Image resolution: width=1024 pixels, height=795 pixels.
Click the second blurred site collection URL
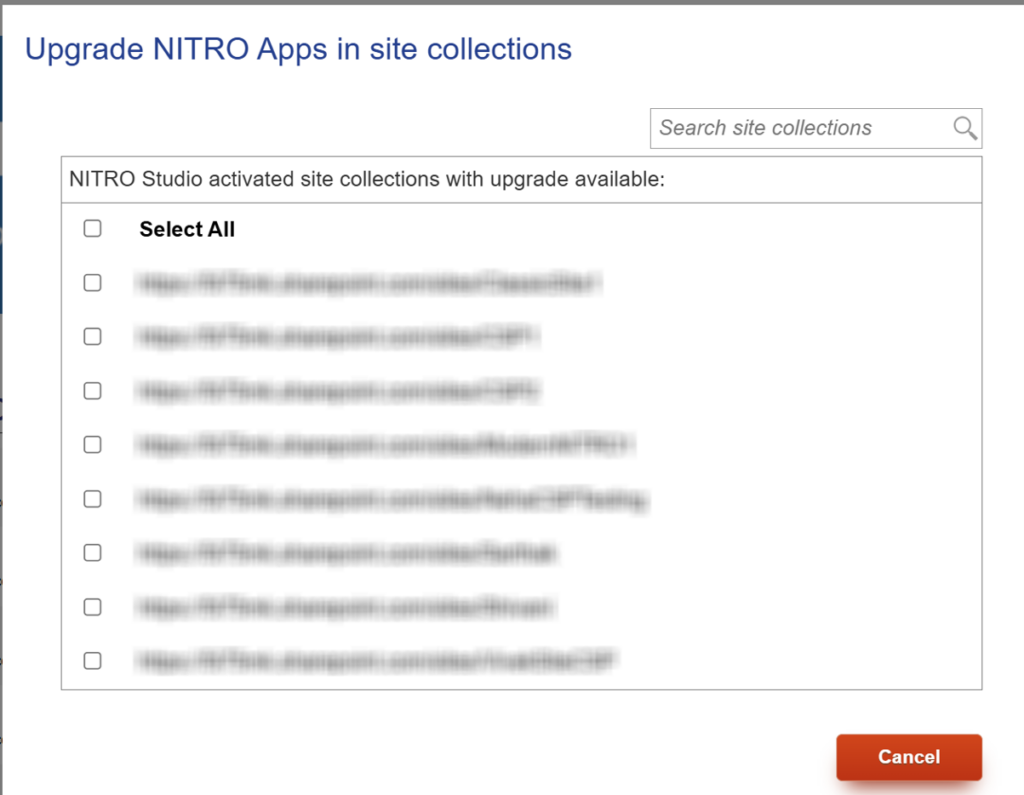[338, 336]
